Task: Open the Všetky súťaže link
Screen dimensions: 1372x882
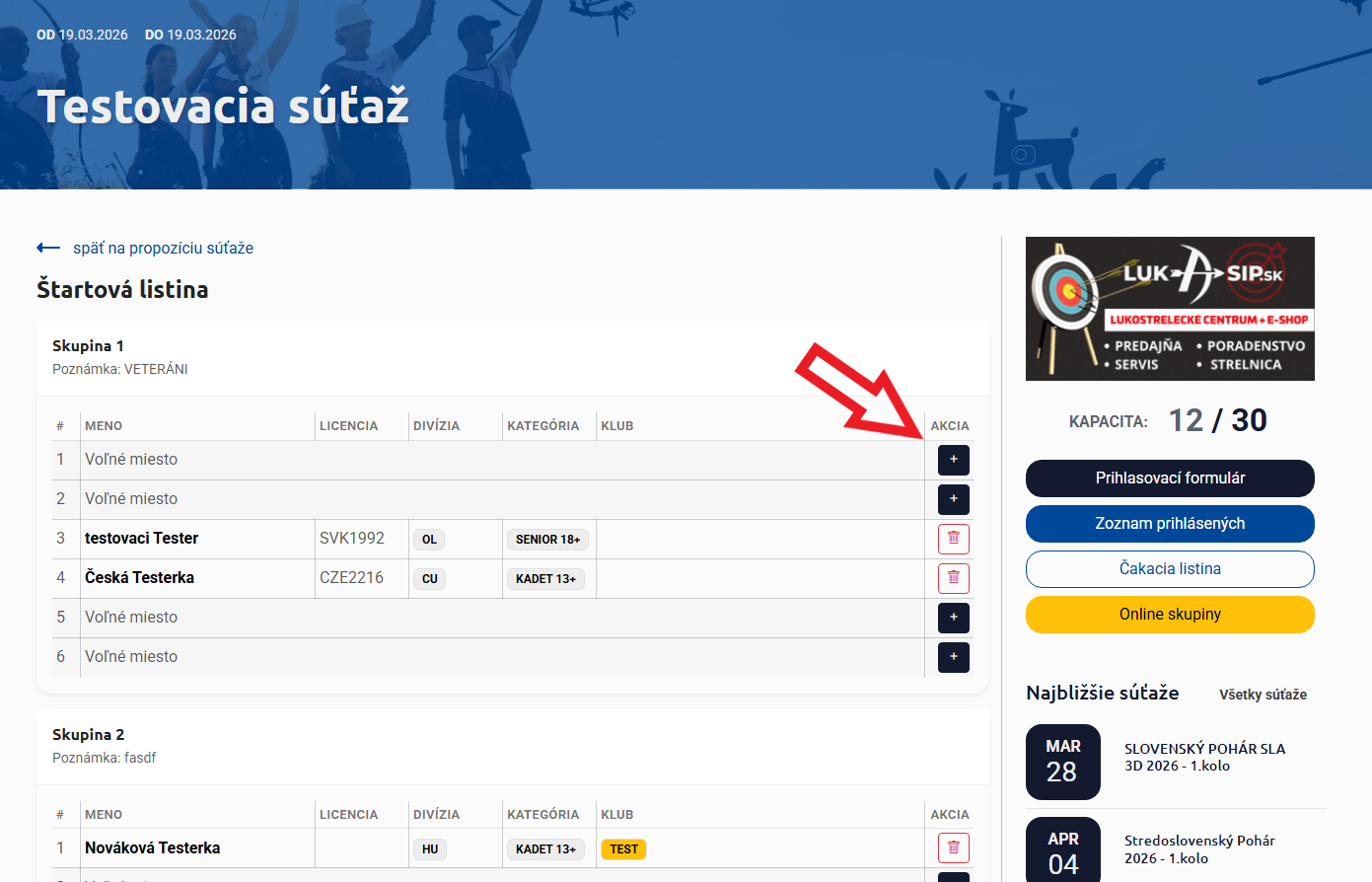Action: 1263,695
